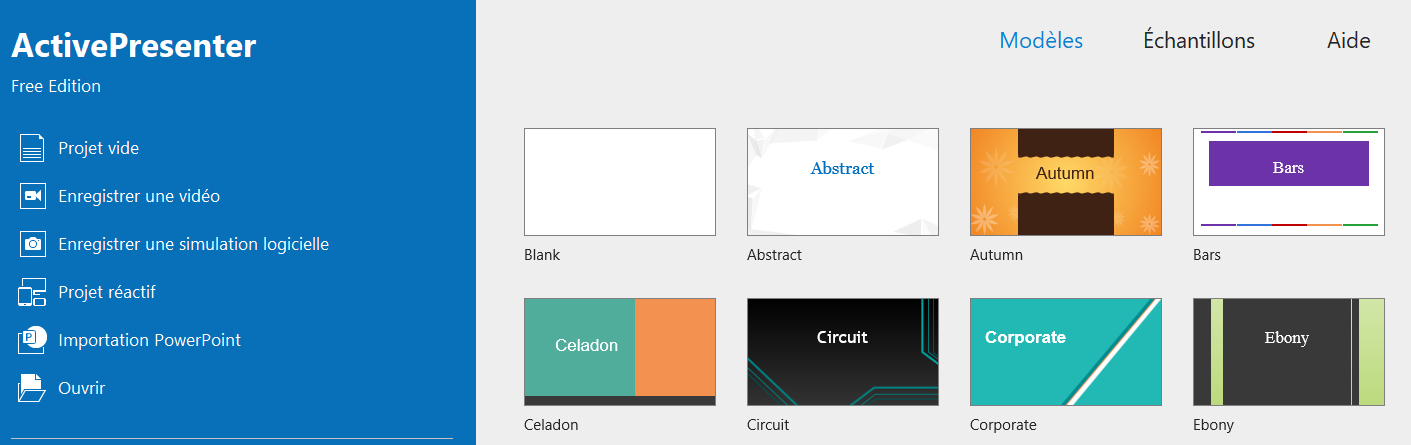Pick the Abstract template thumbnail

843,182
